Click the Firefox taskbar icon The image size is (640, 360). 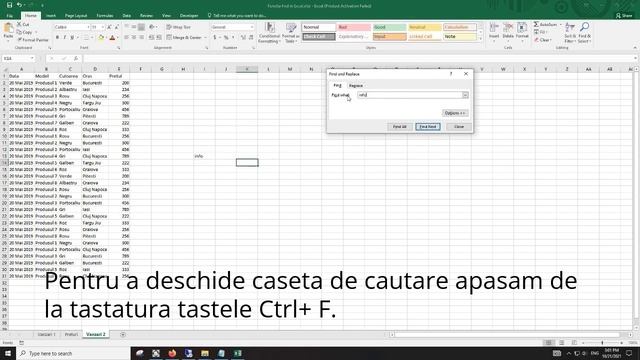coord(172,353)
